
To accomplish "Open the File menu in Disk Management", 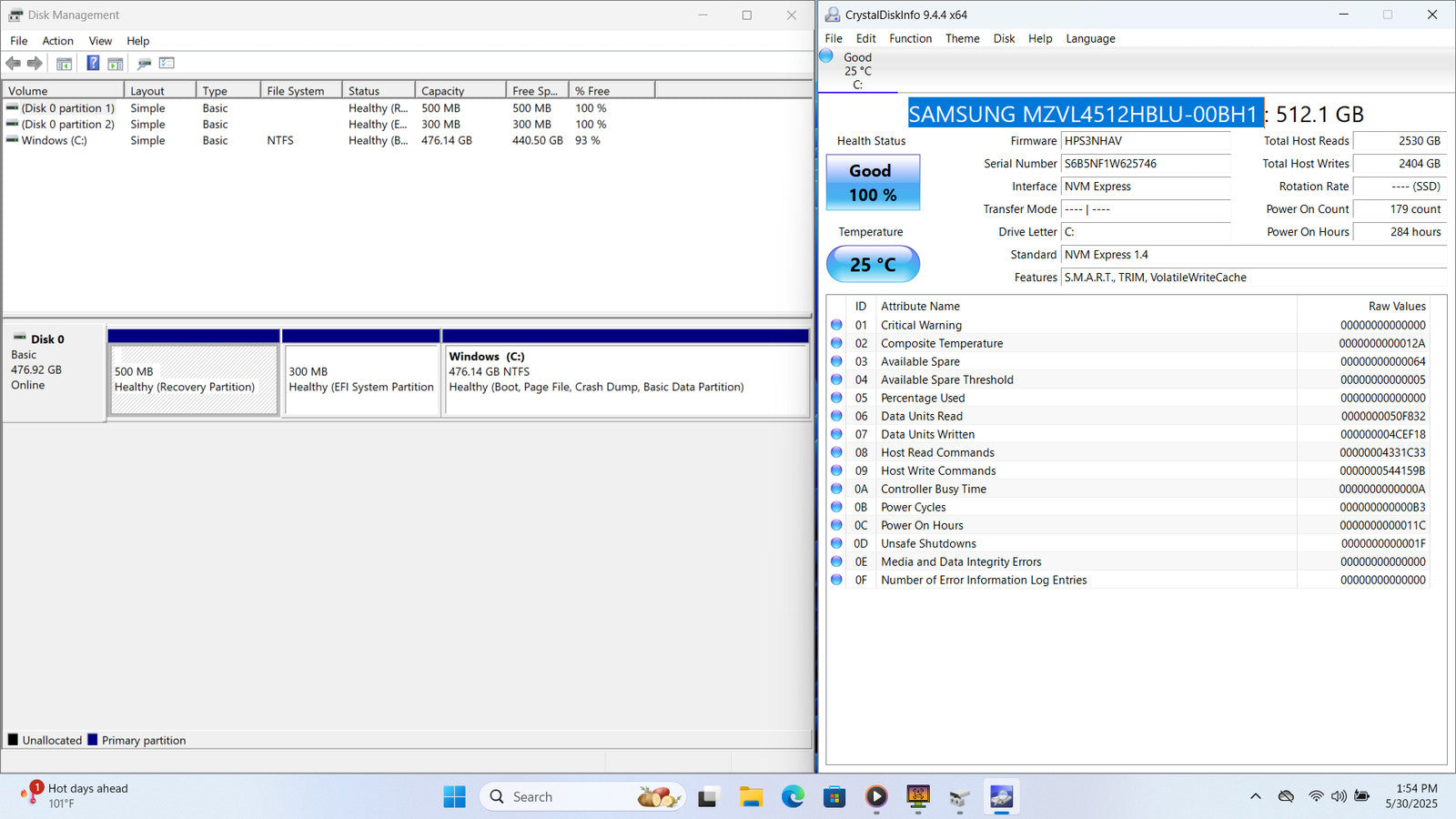I will [x=19, y=41].
